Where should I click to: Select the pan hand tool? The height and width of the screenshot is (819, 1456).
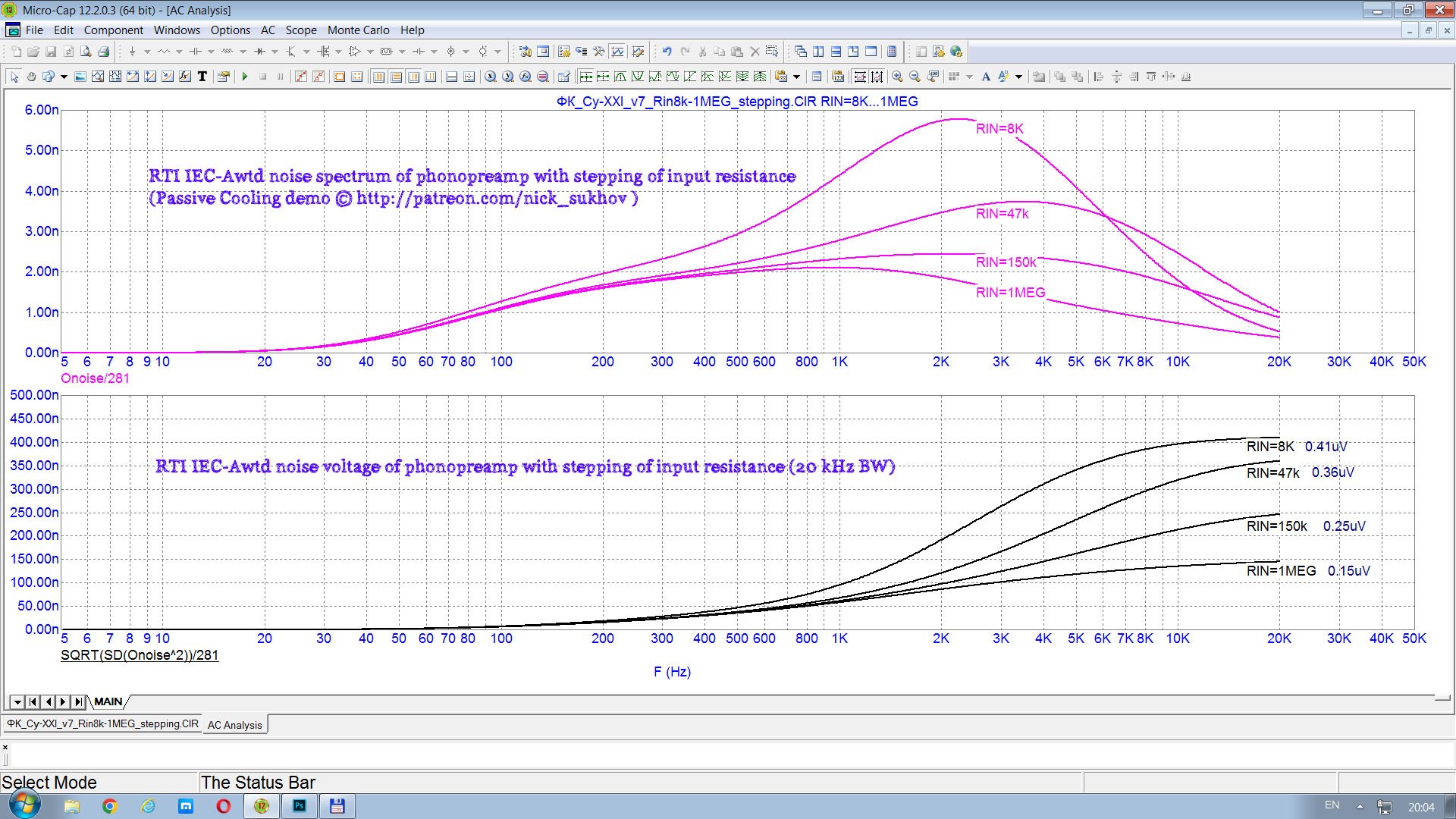[31, 77]
